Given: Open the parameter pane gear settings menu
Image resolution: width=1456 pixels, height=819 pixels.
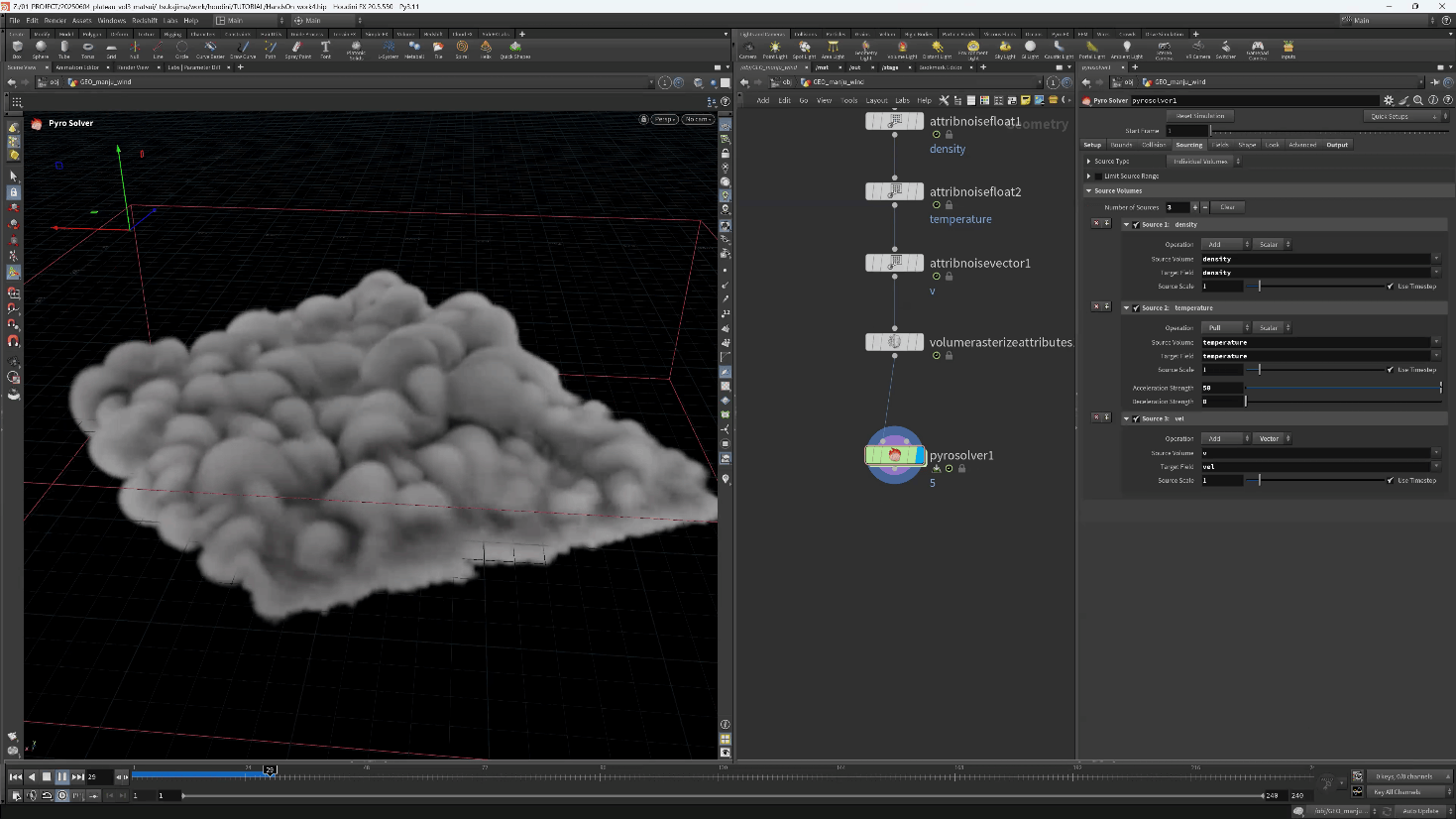Looking at the screenshot, I should click(1388, 100).
